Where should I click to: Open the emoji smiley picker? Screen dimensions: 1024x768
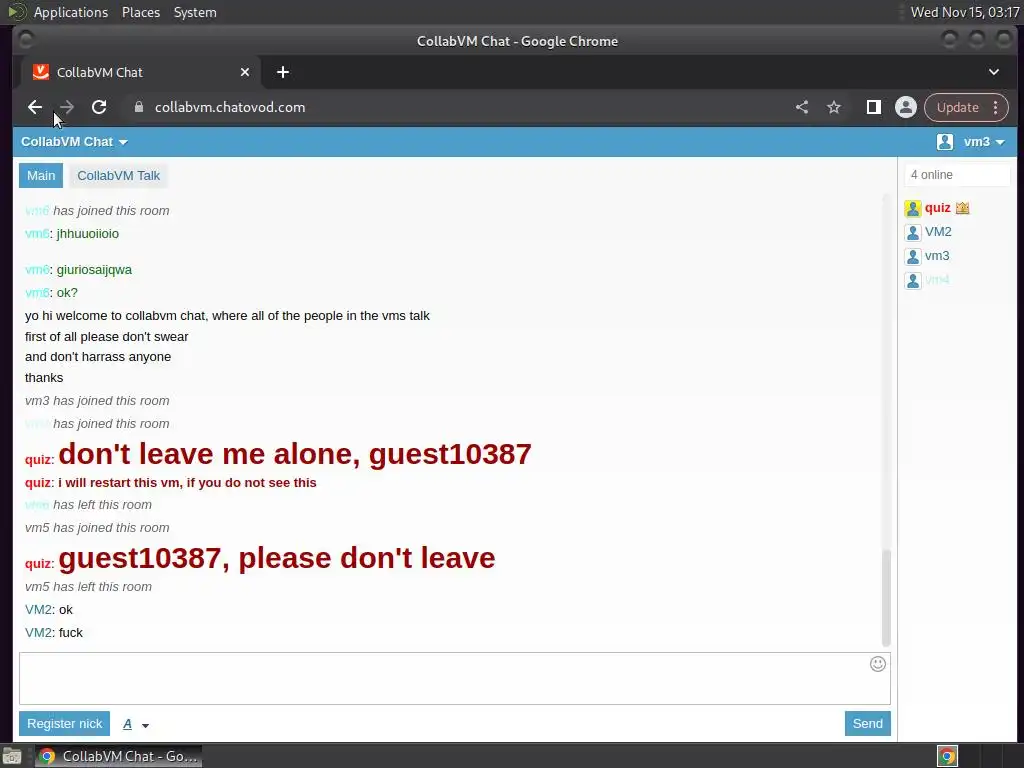pos(878,664)
